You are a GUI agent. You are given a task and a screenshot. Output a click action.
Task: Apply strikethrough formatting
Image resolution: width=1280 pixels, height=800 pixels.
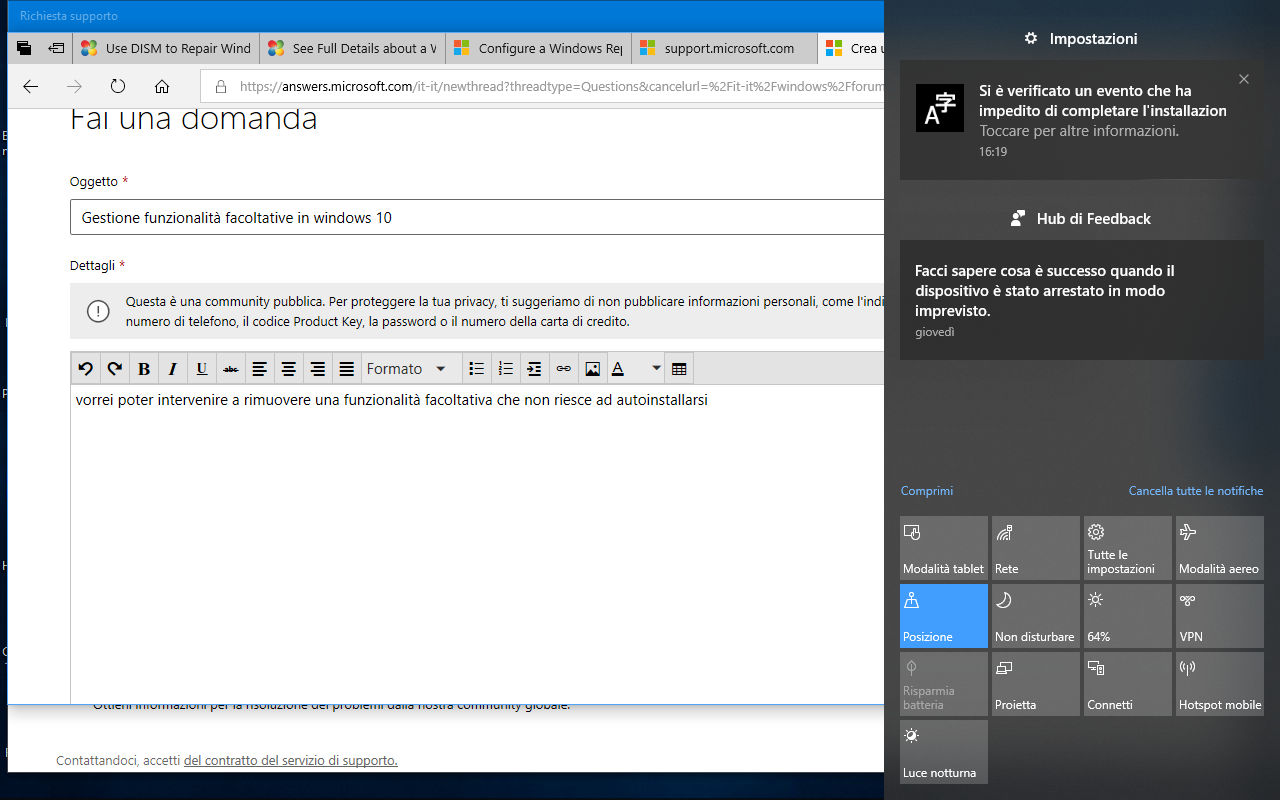tap(231, 369)
